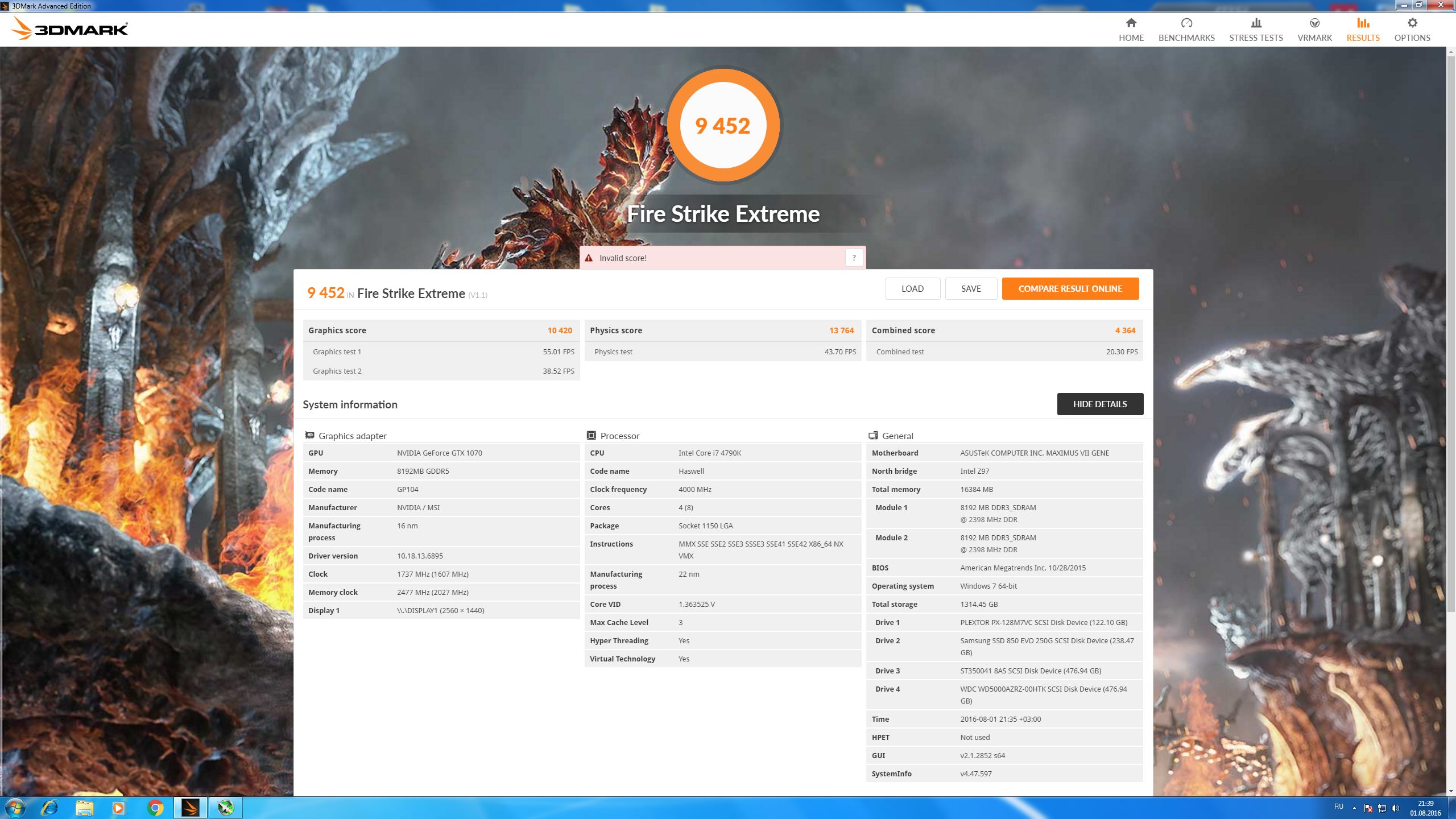1456x819 pixels.
Task: Collapse details with Hide Details button
Action: point(1099,404)
